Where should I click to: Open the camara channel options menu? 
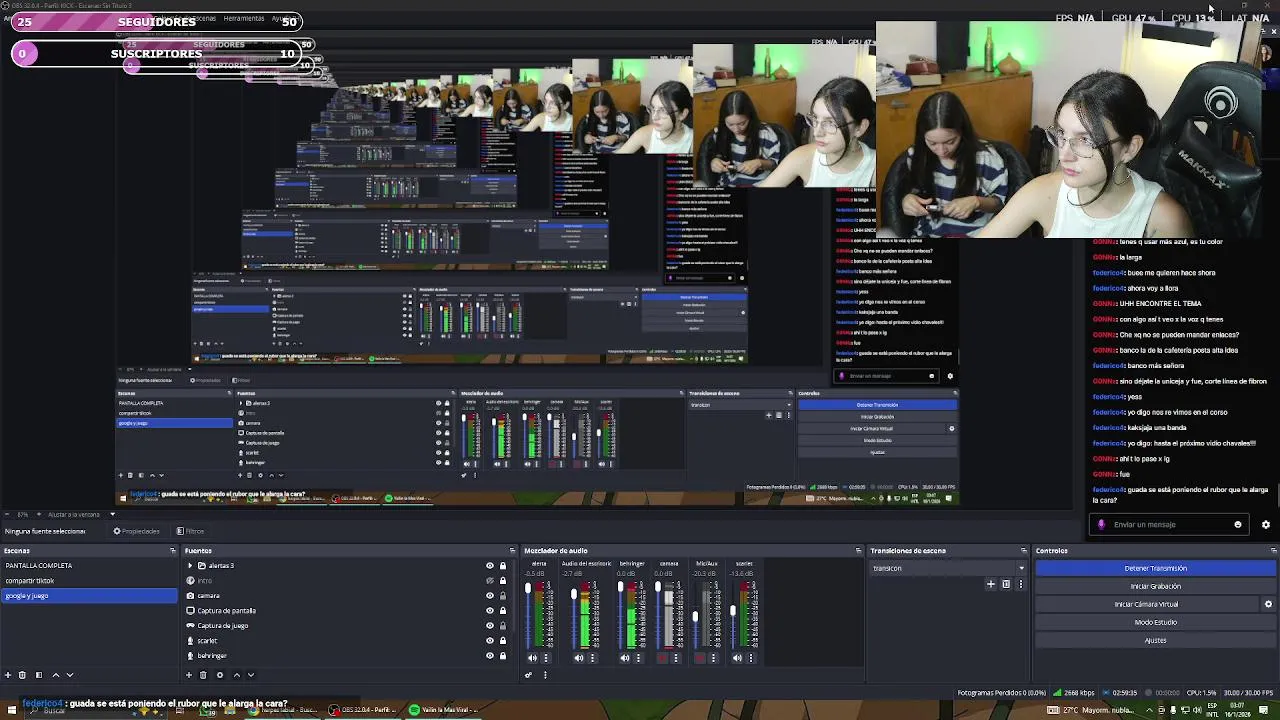[676, 658]
